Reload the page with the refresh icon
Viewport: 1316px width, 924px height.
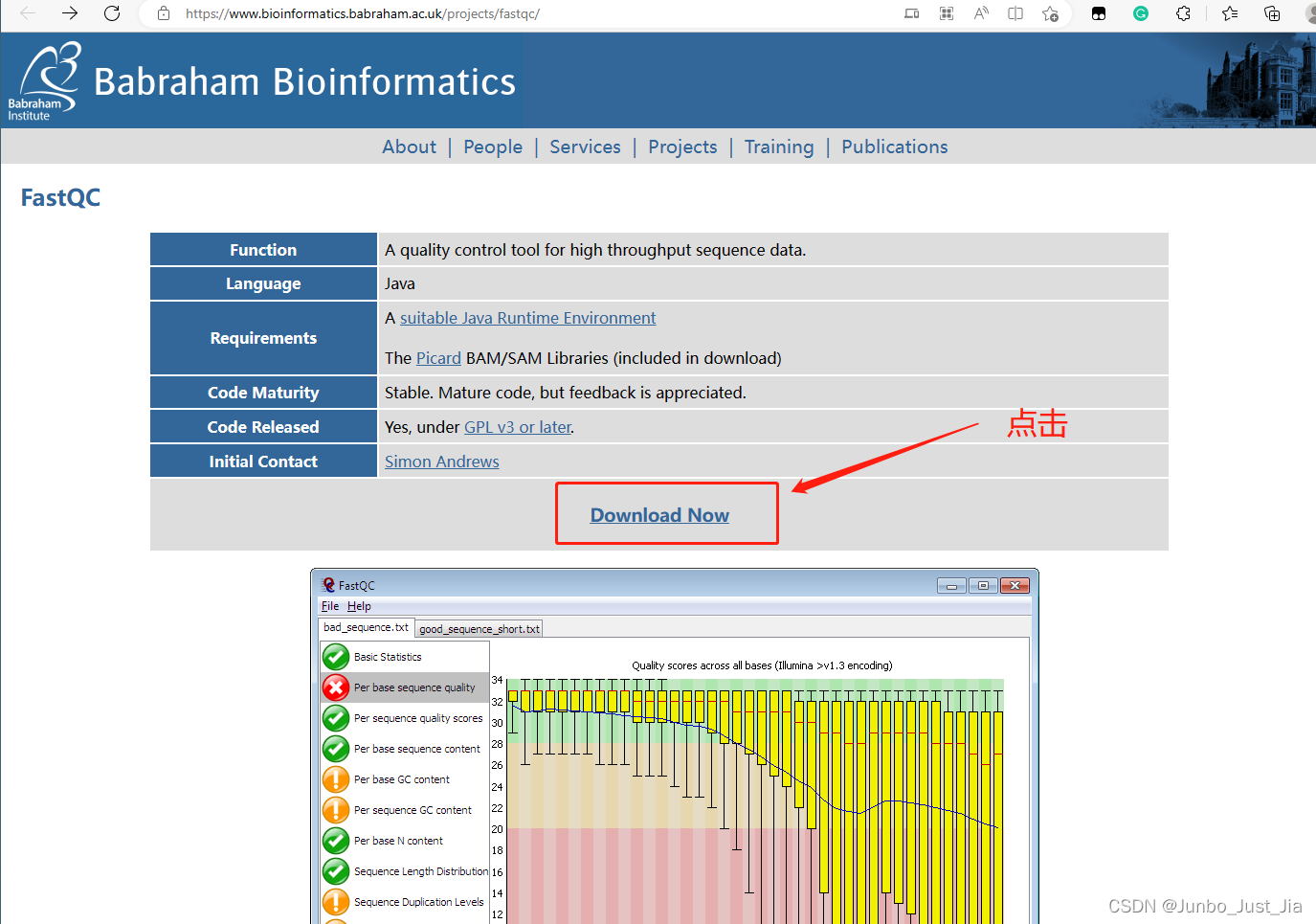pyautogui.click(x=112, y=13)
